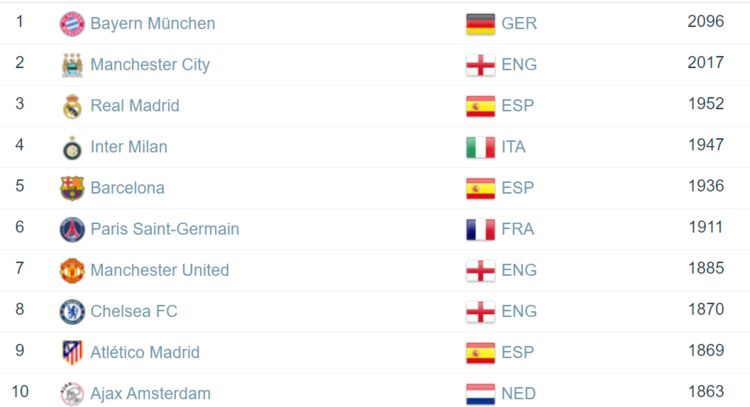Click the Manchester United club crest
This screenshot has width=750, height=407.
[x=72, y=270]
